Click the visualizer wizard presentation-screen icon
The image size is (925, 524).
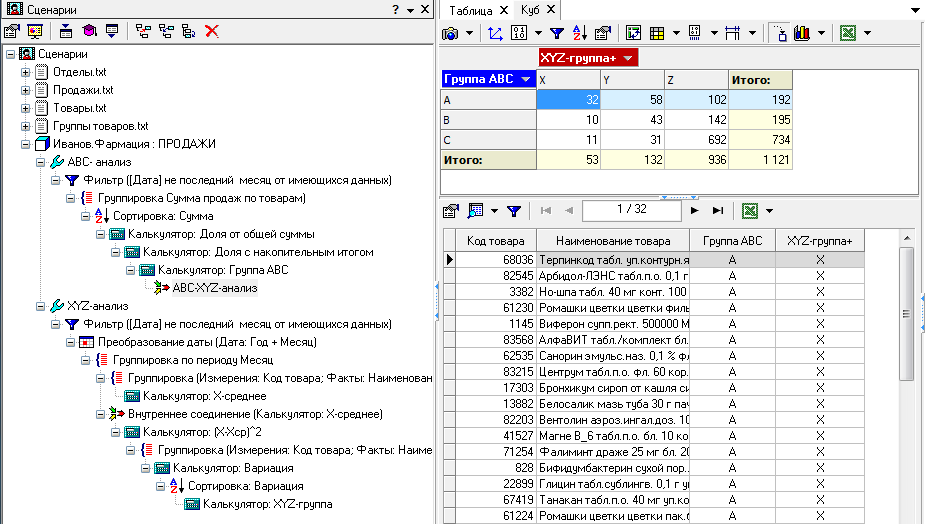[35, 31]
